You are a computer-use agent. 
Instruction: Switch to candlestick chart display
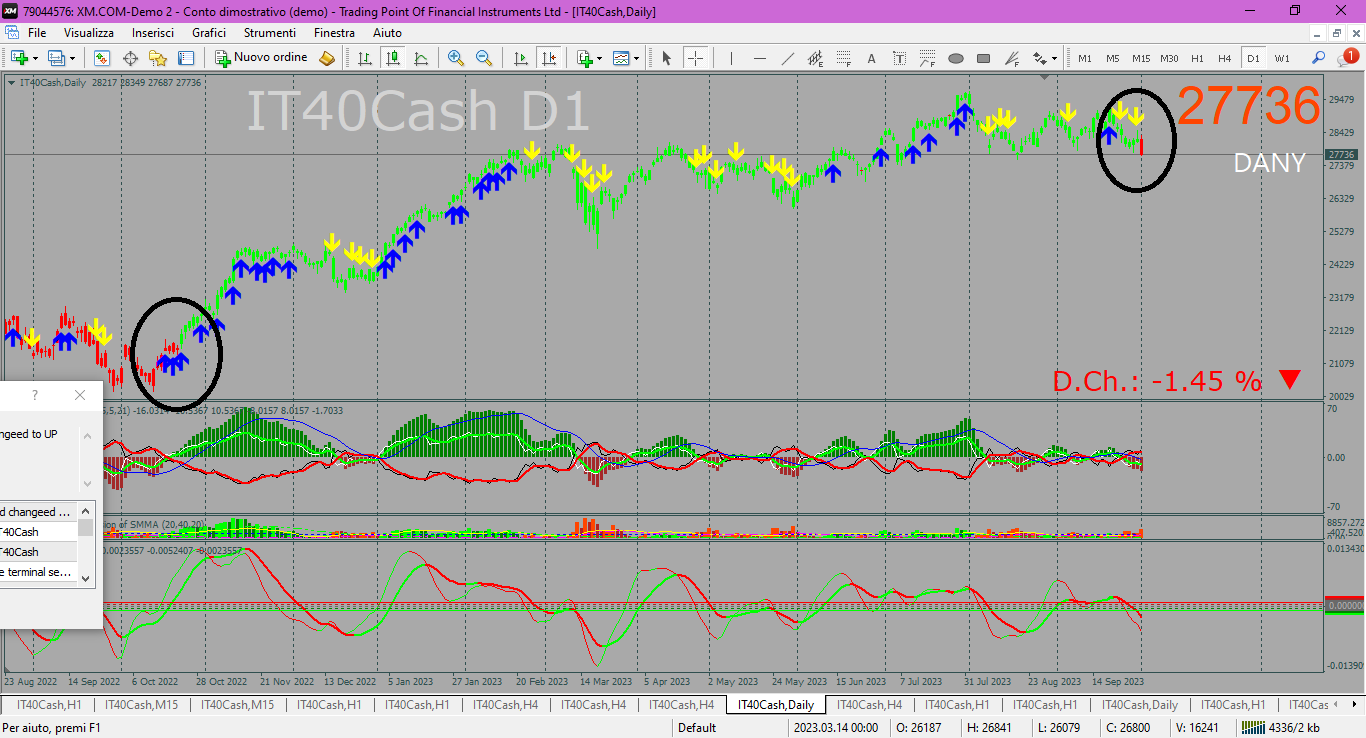click(x=394, y=58)
